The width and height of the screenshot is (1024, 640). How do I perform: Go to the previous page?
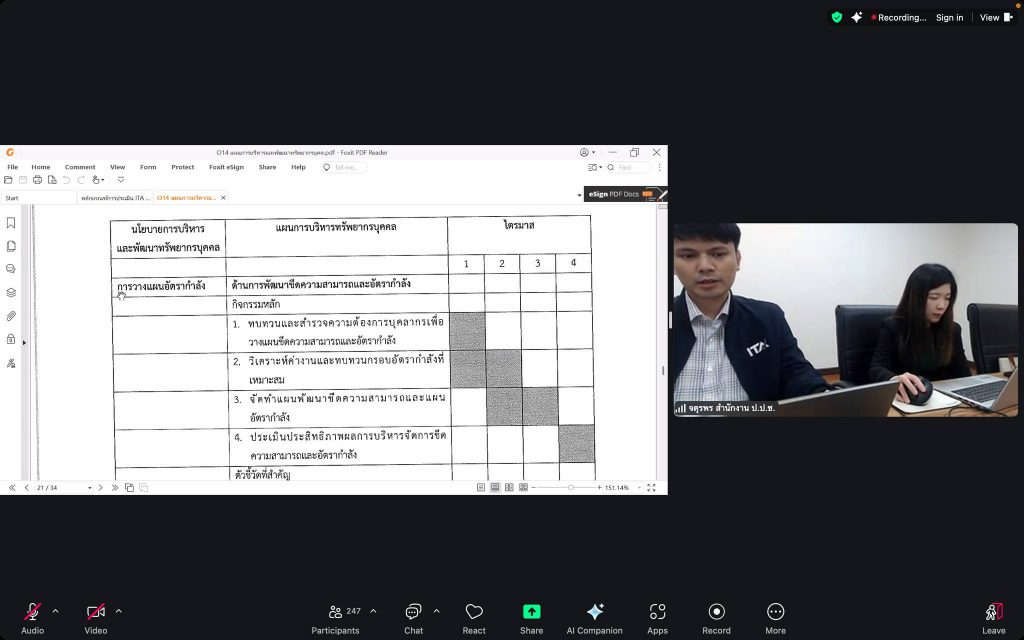click(x=26, y=488)
